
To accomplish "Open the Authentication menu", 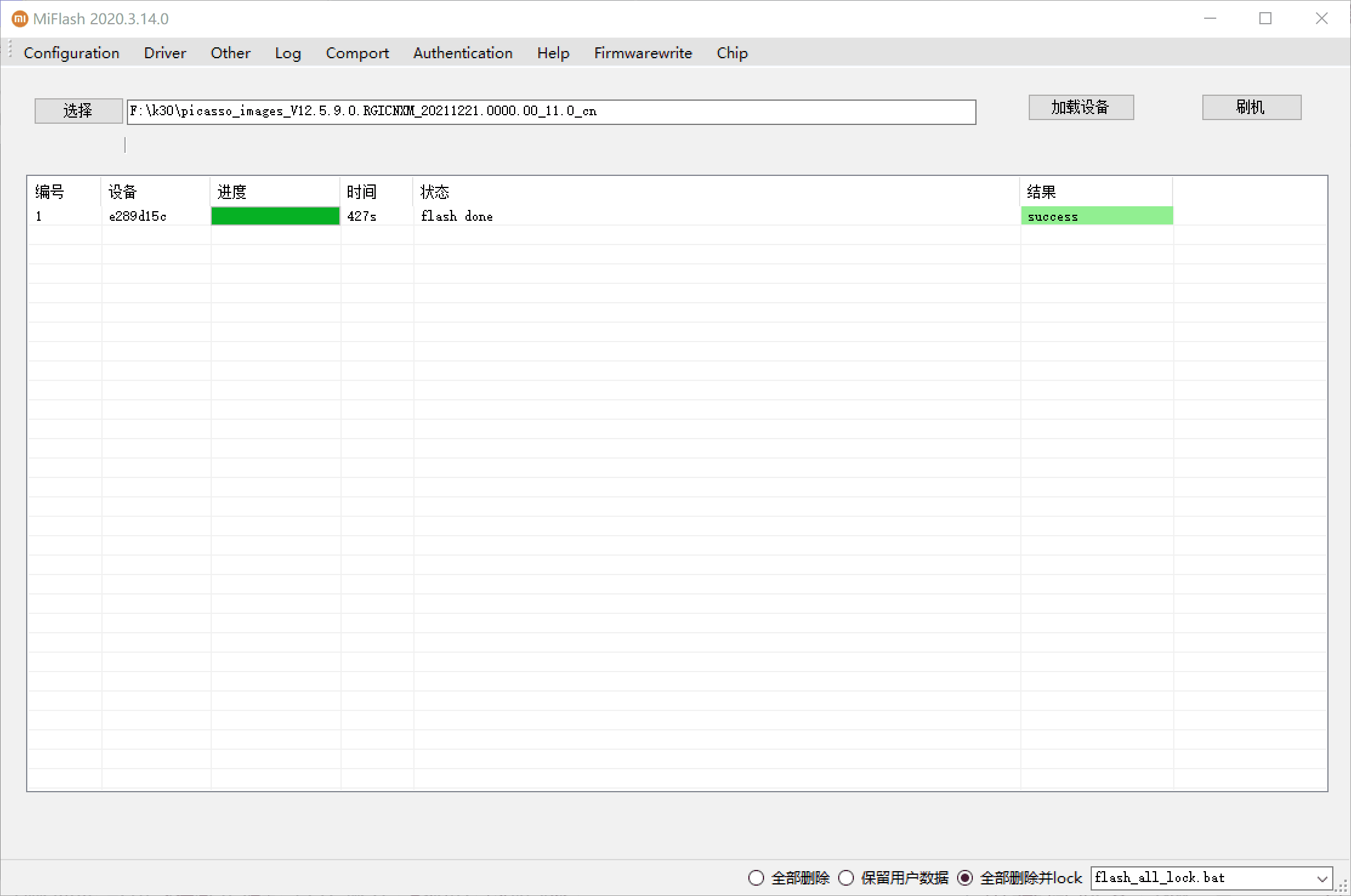I will pyautogui.click(x=462, y=53).
